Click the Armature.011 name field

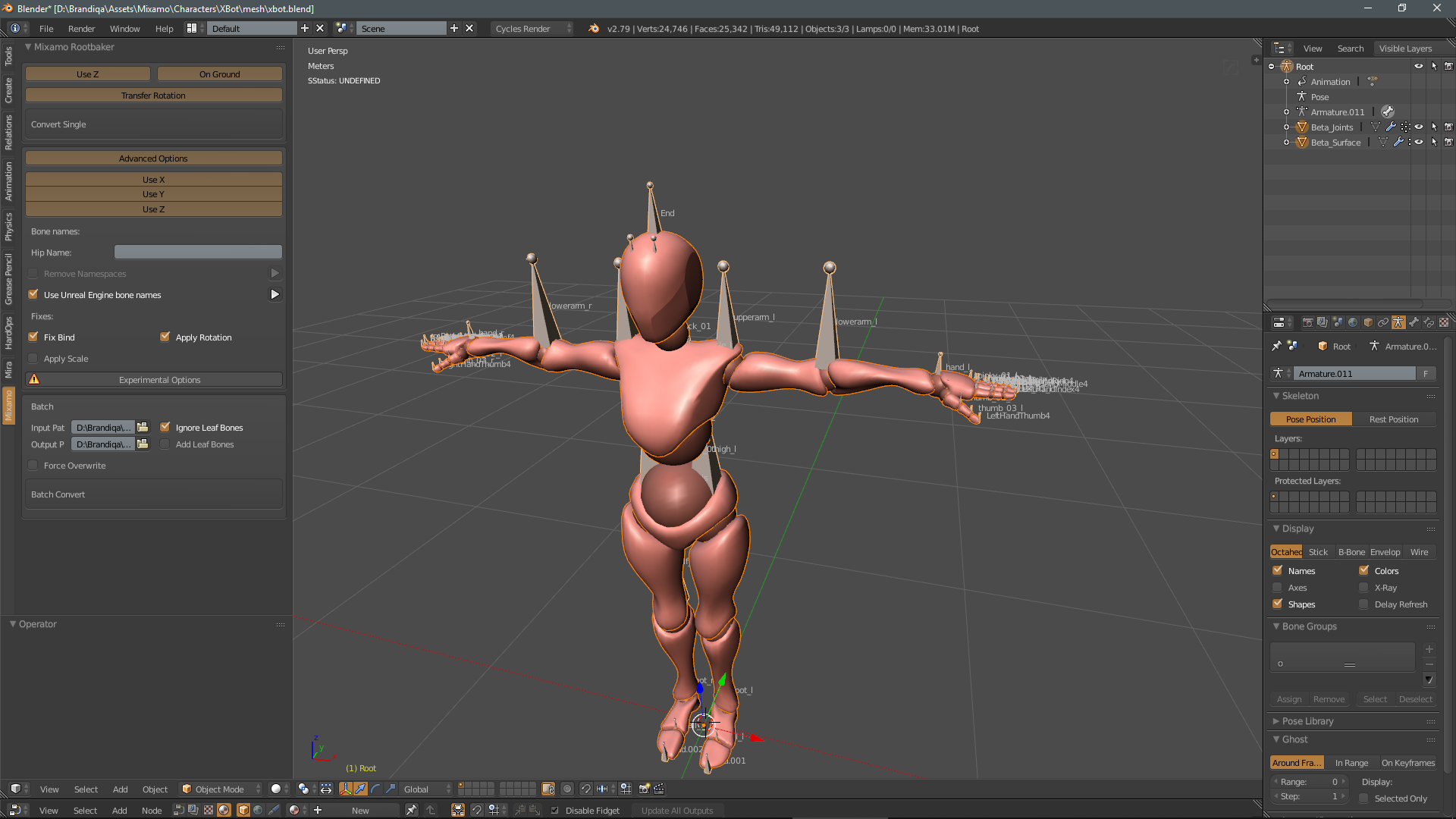pos(1354,374)
